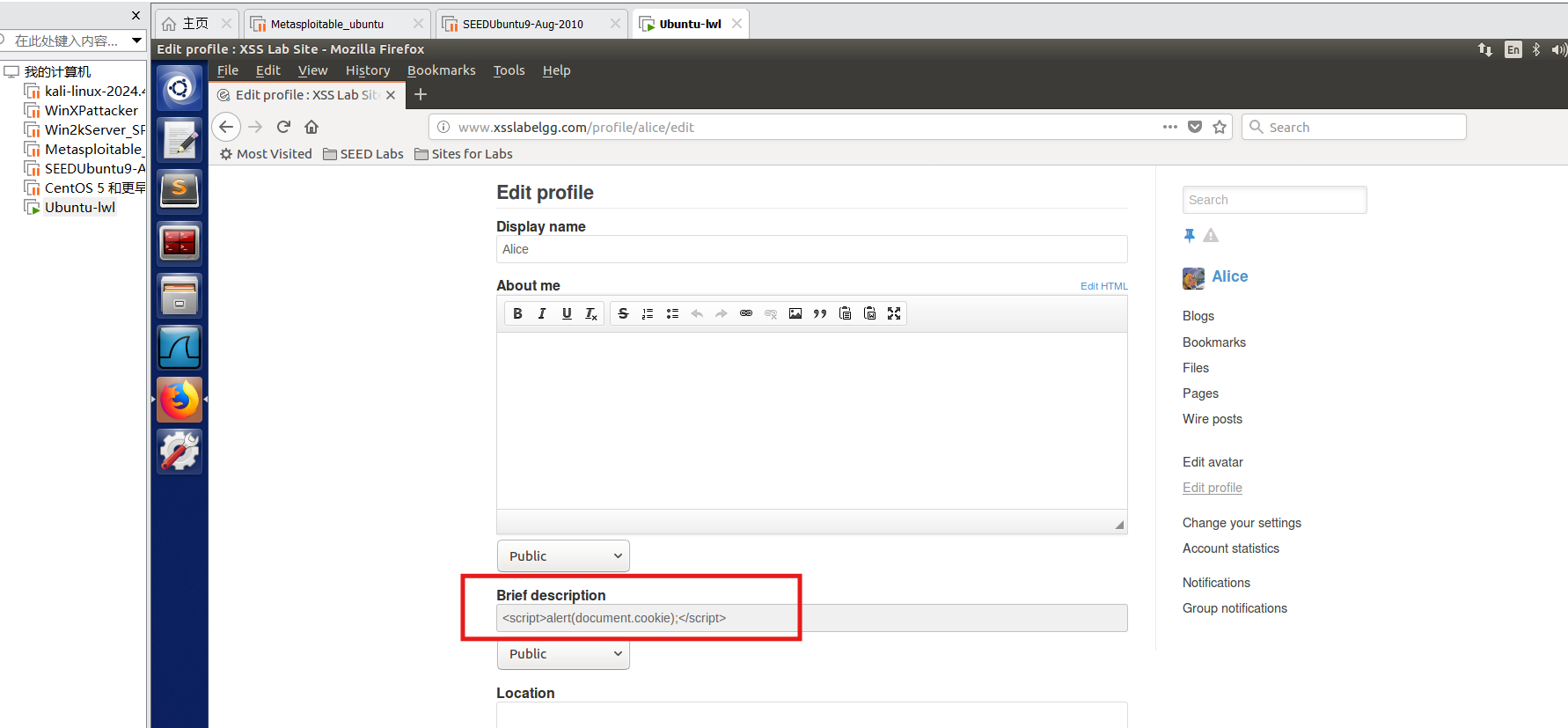Image resolution: width=1568 pixels, height=728 pixels.
Task: Open the View menu
Action: pos(312,70)
